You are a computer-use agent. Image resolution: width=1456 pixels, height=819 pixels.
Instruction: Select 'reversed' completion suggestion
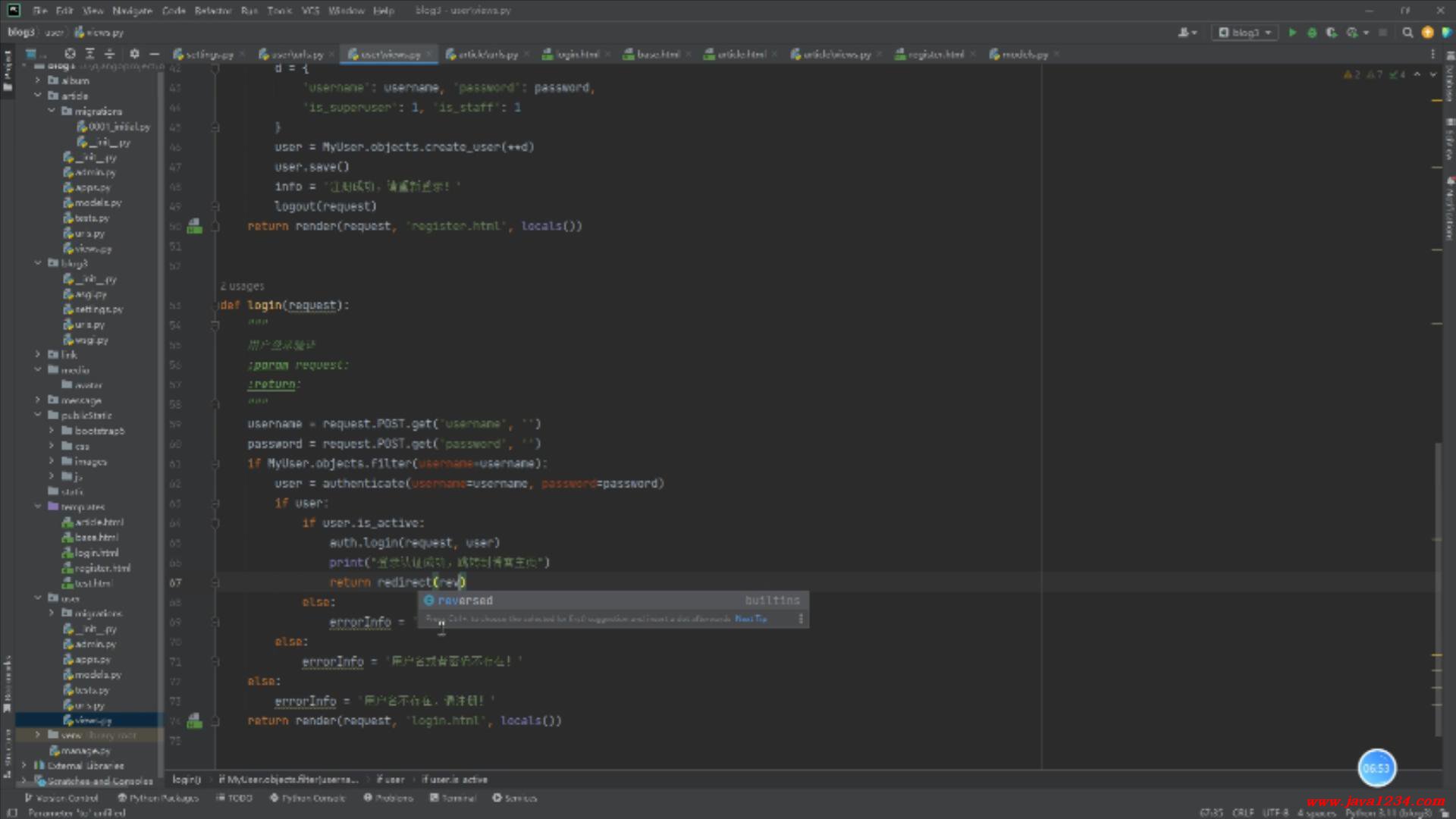pos(465,601)
